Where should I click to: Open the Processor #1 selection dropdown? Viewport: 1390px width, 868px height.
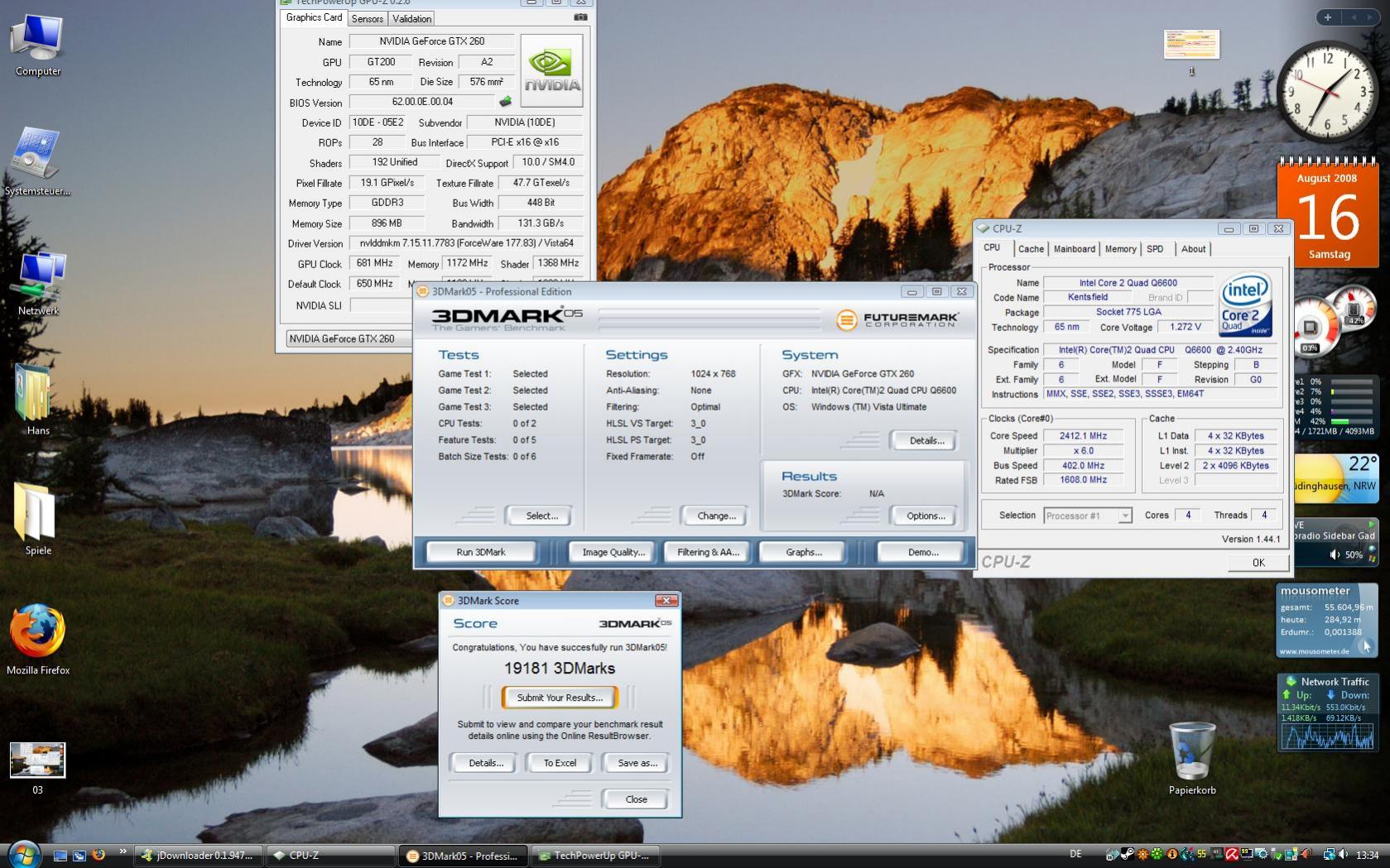pos(1087,516)
